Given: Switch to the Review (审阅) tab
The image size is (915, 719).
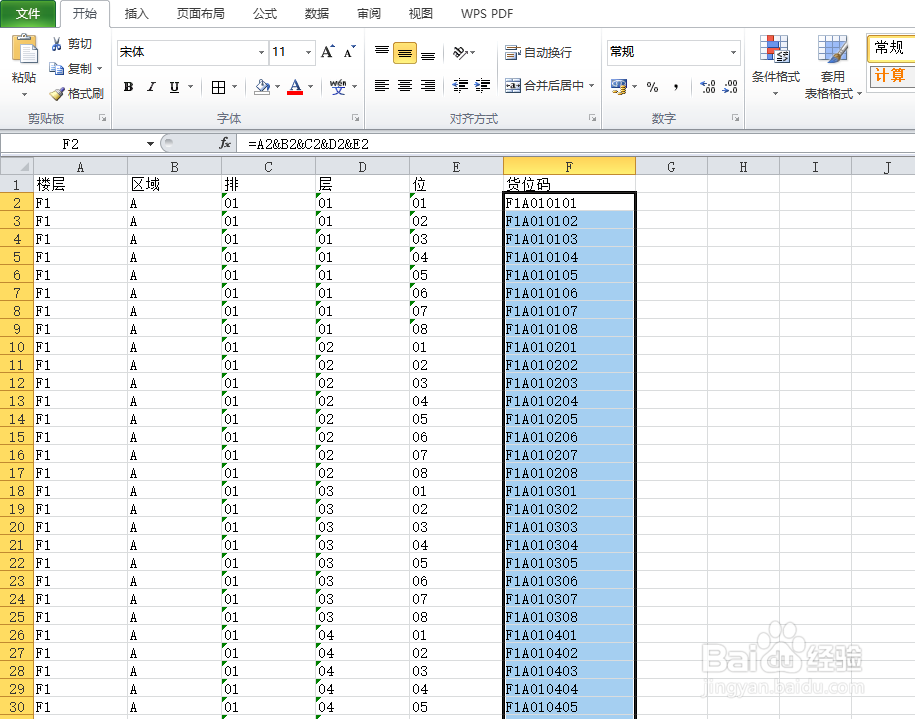Looking at the screenshot, I should [x=369, y=14].
